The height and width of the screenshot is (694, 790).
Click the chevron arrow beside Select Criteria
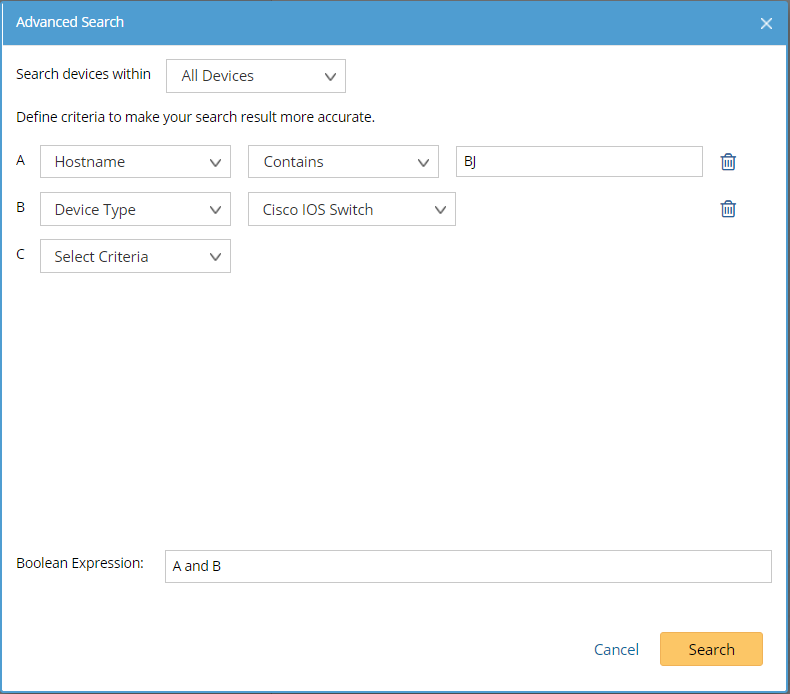(x=216, y=257)
